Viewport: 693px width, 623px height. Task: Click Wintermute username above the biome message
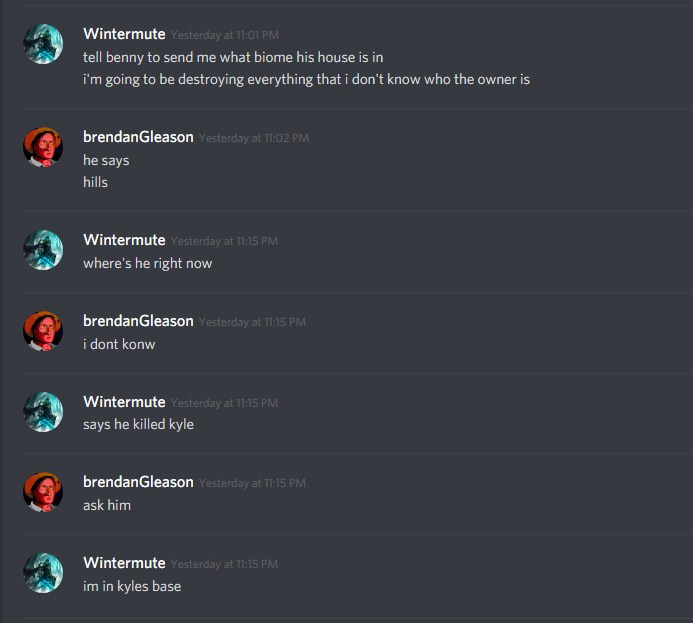[124, 34]
